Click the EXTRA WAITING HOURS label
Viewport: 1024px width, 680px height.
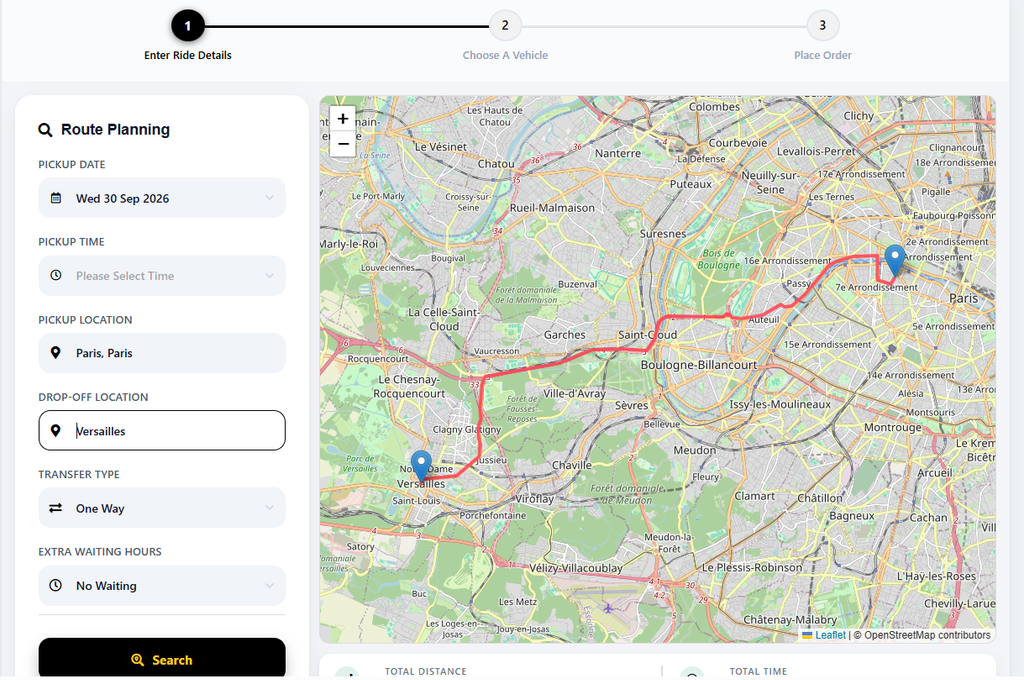pyautogui.click(x=100, y=552)
